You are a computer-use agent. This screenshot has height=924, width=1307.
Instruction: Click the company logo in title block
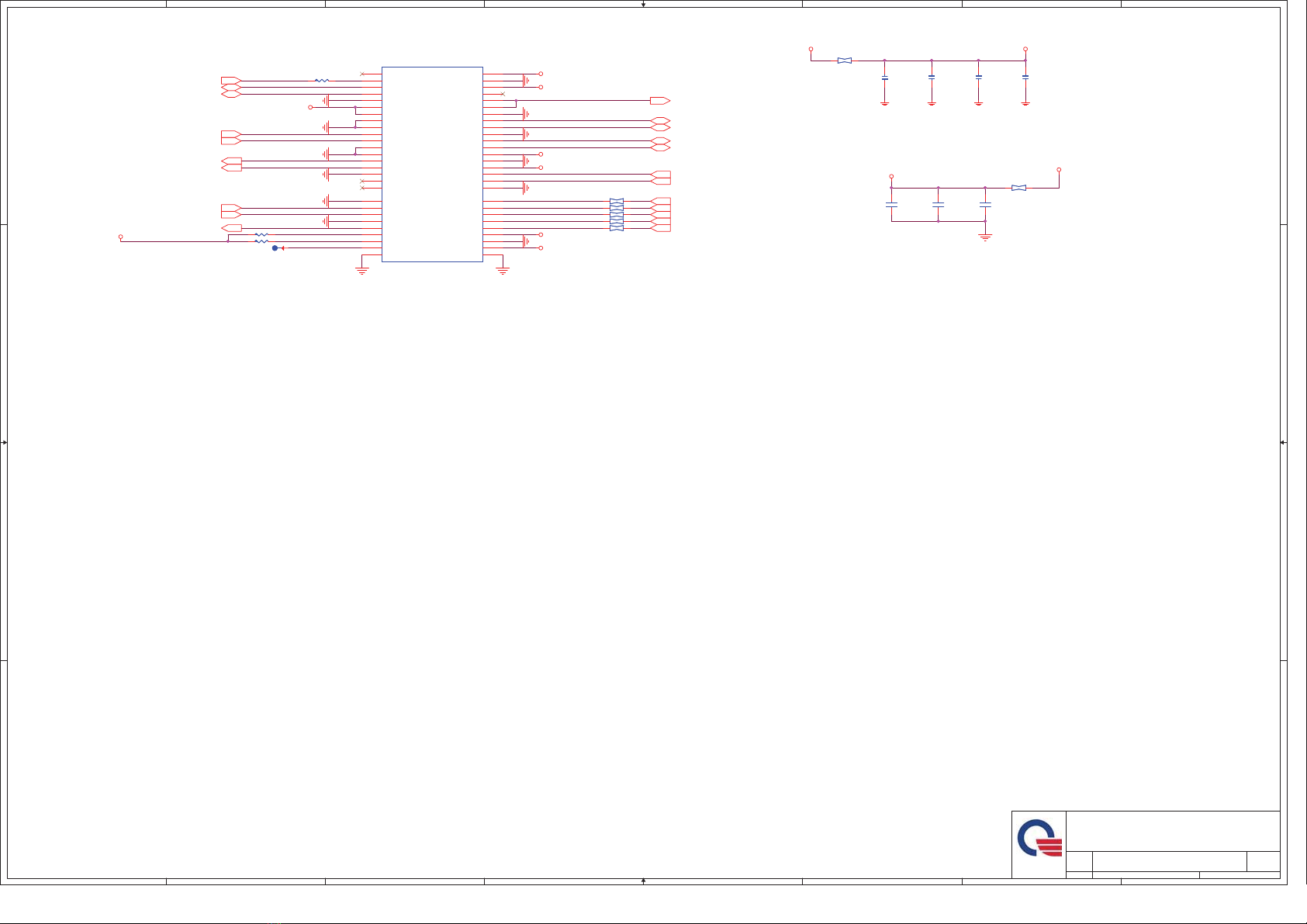pos(1039,838)
